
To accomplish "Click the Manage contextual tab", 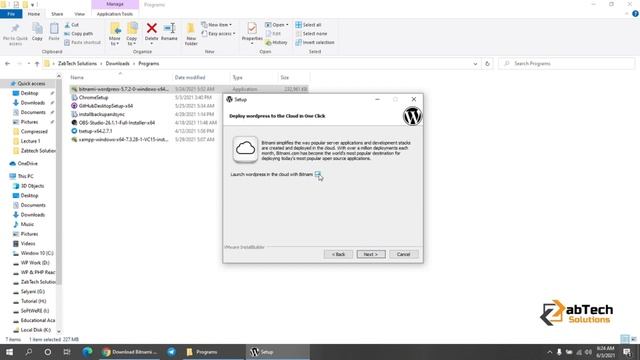I will click(115, 4).
